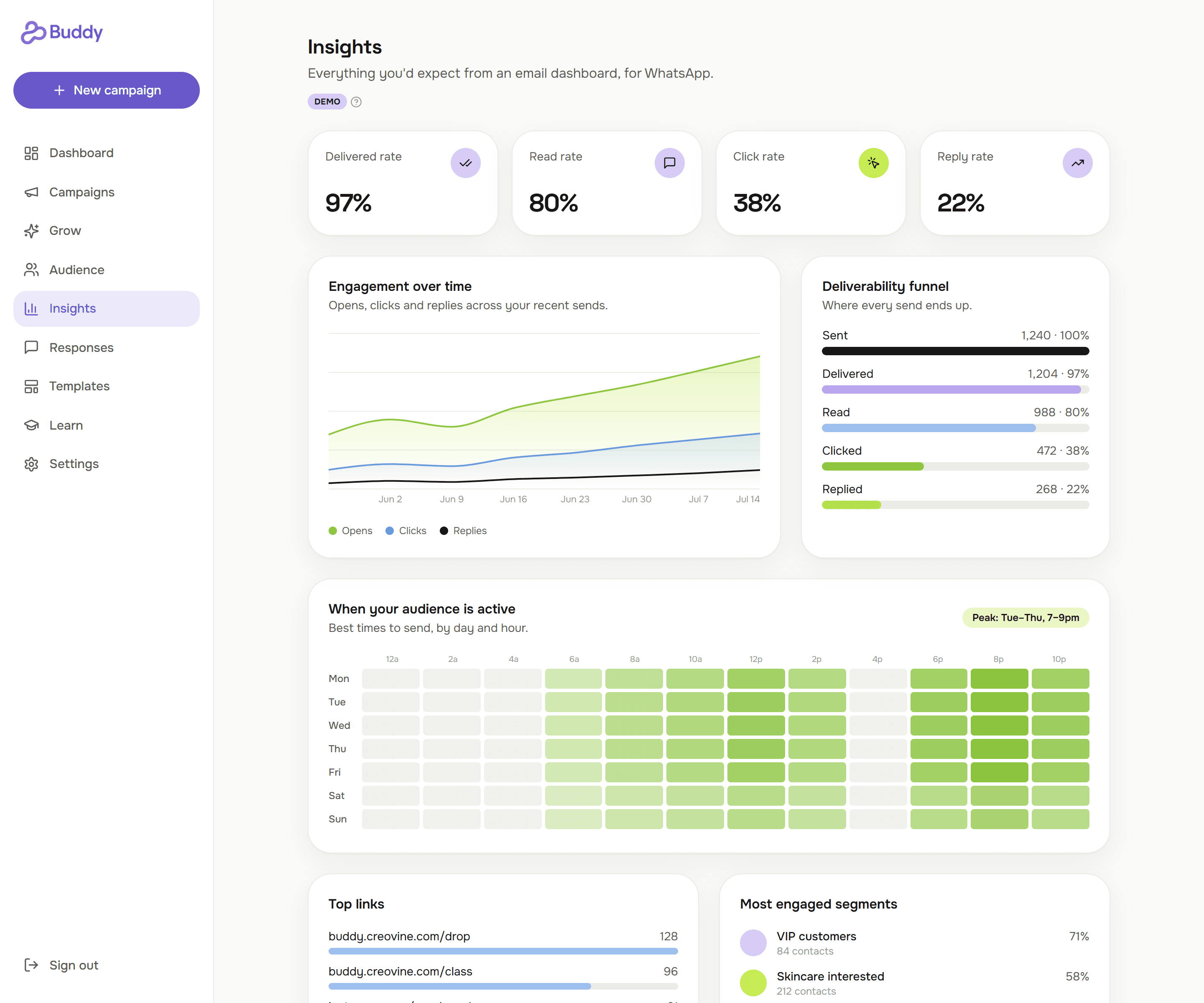
Task: Click the 97% delivered rate value
Action: [x=349, y=203]
